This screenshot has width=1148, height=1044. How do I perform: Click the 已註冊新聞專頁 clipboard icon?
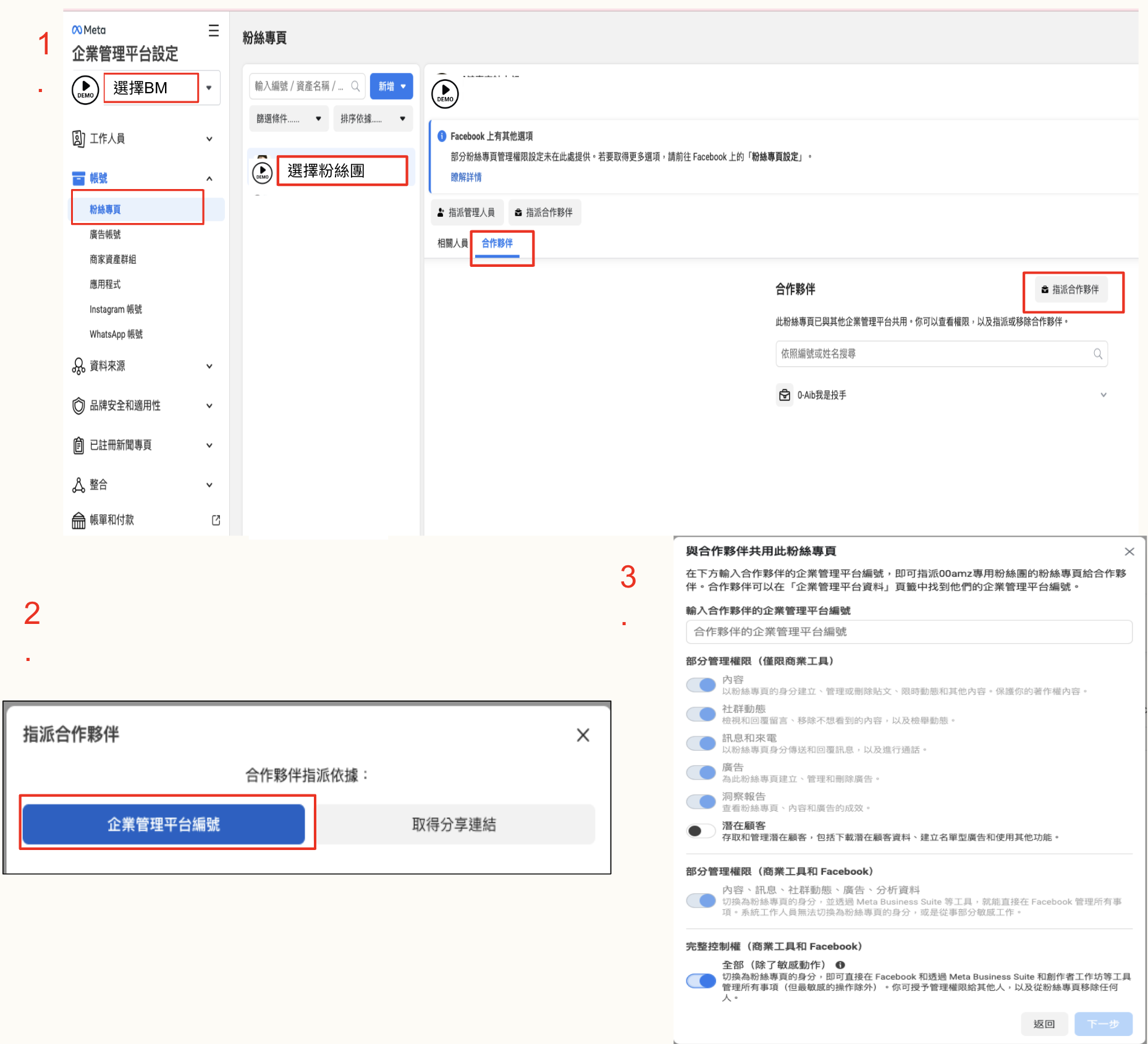pyautogui.click(x=78, y=445)
